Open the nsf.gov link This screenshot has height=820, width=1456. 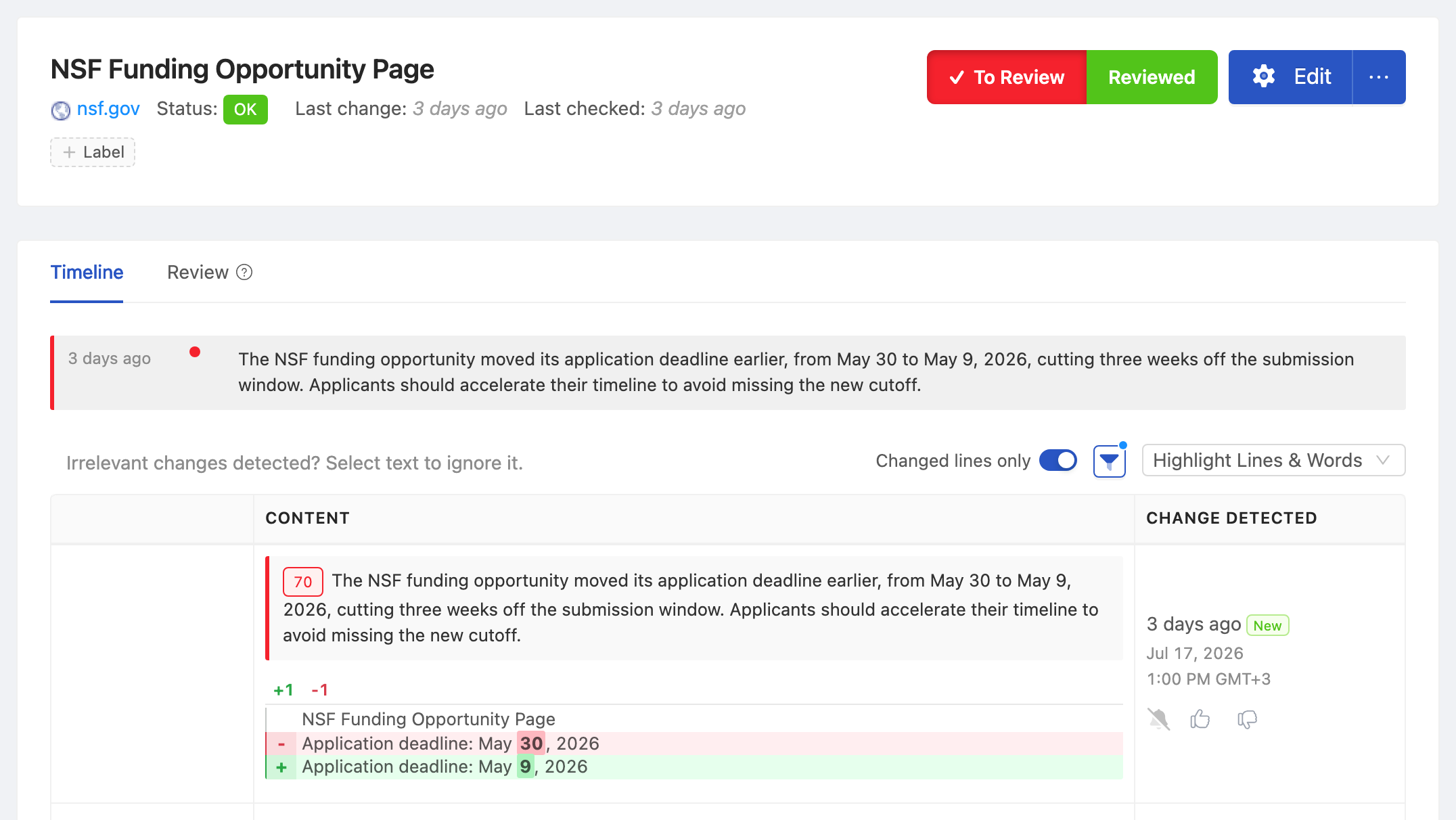[108, 109]
